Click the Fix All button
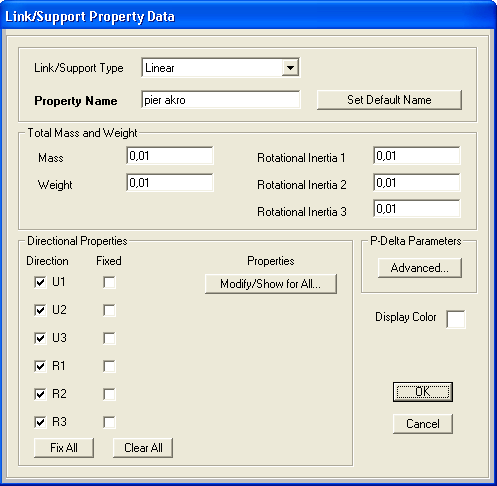Screen dimensions: 497x486 (64, 448)
